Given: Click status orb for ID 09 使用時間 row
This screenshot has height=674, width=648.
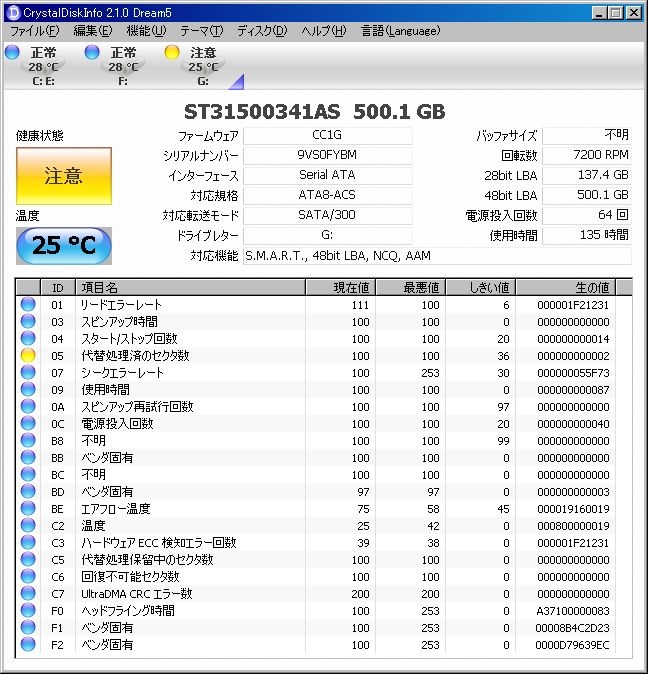Looking at the screenshot, I should coord(28,389).
